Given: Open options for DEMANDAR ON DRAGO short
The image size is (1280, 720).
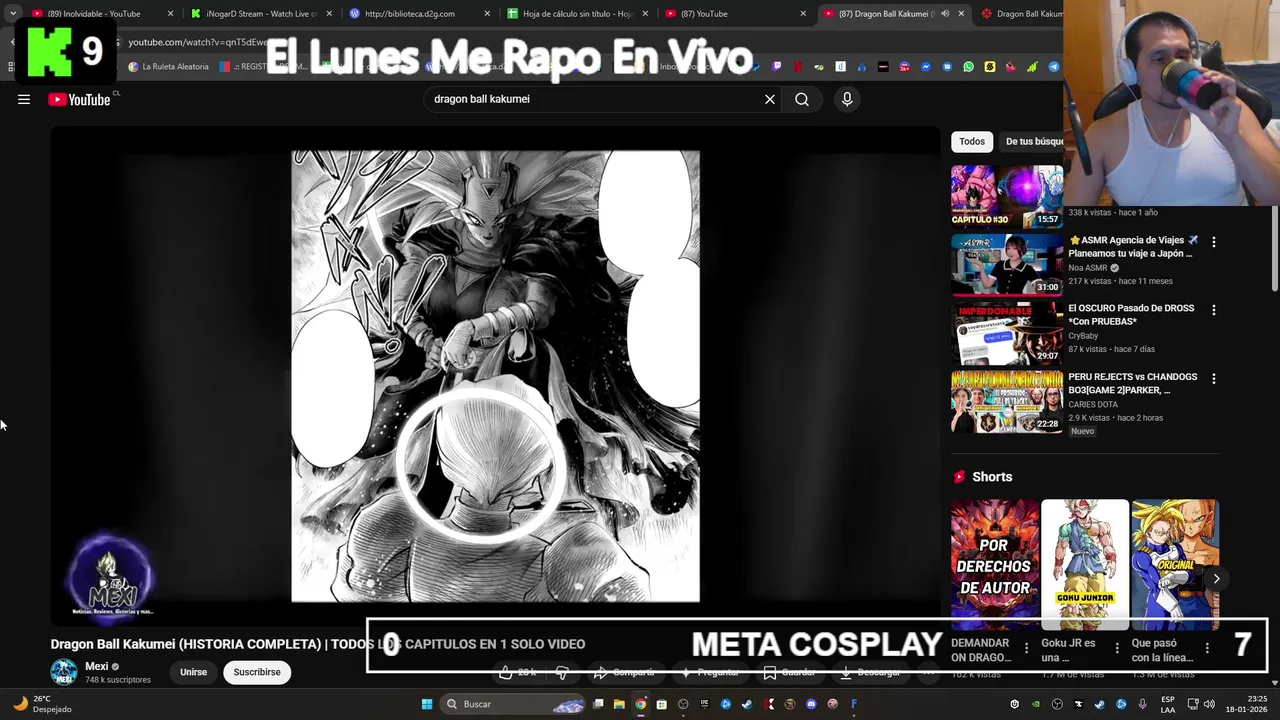Looking at the screenshot, I should point(1026,648).
